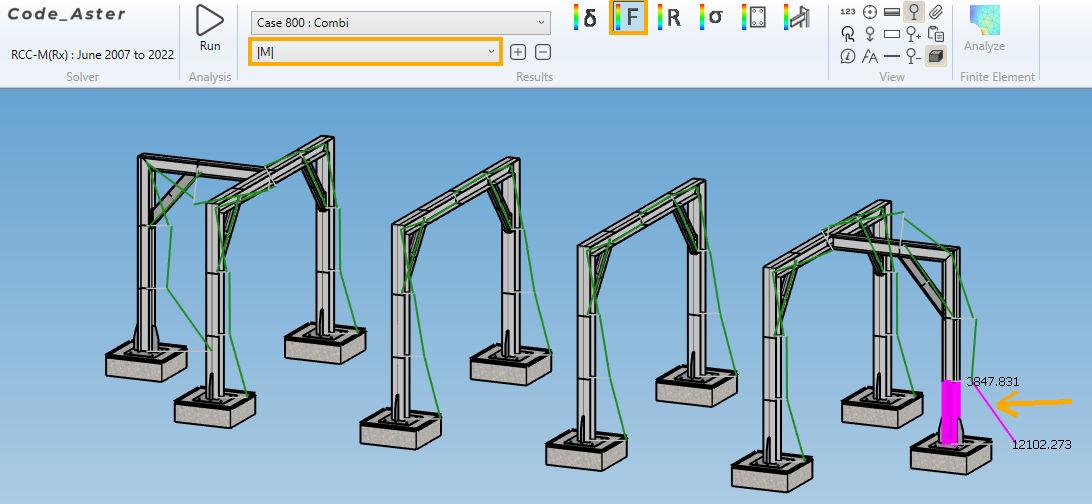
Task: Open the structure ratio results icon
Action: [798, 17]
